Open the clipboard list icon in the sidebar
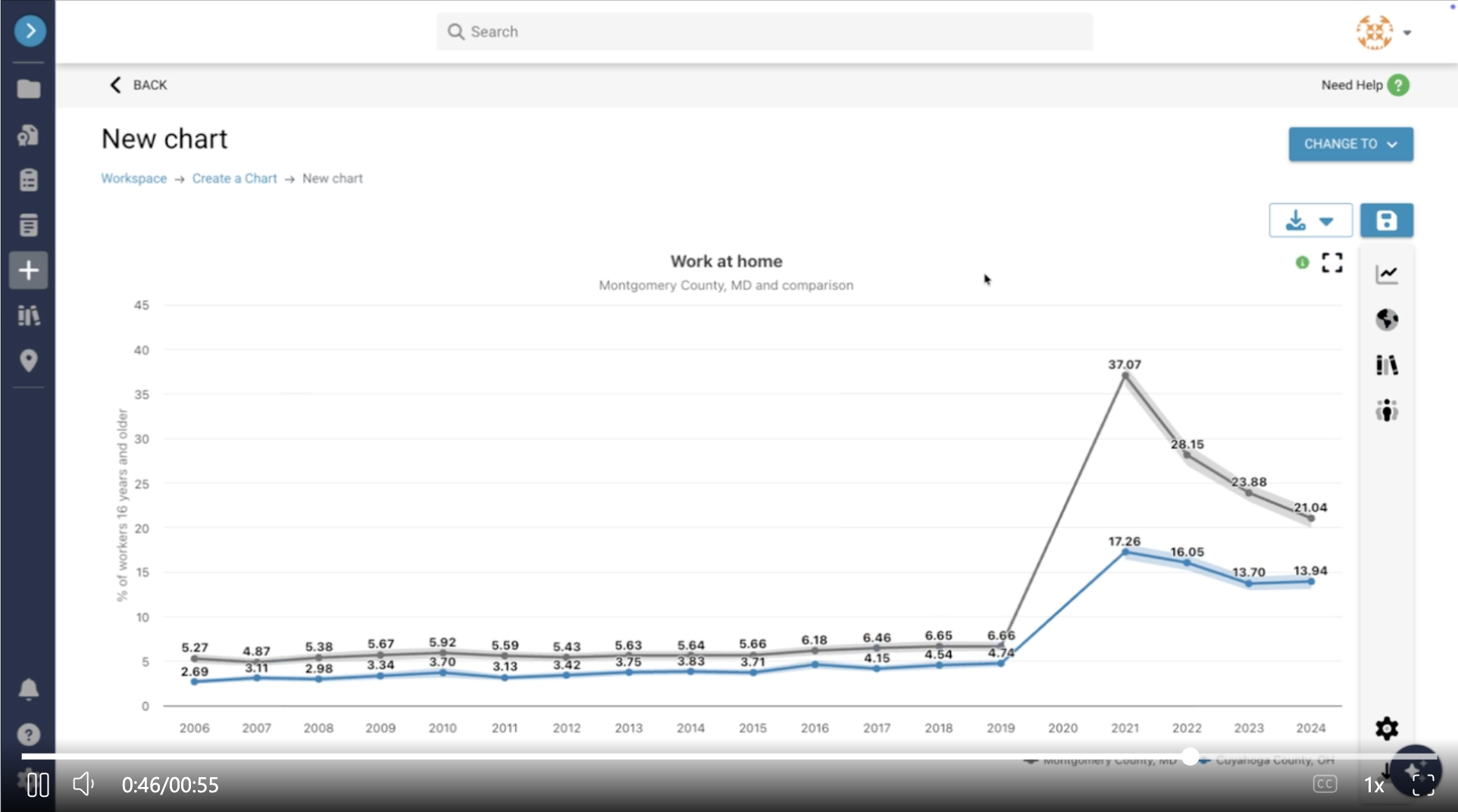 pos(29,180)
